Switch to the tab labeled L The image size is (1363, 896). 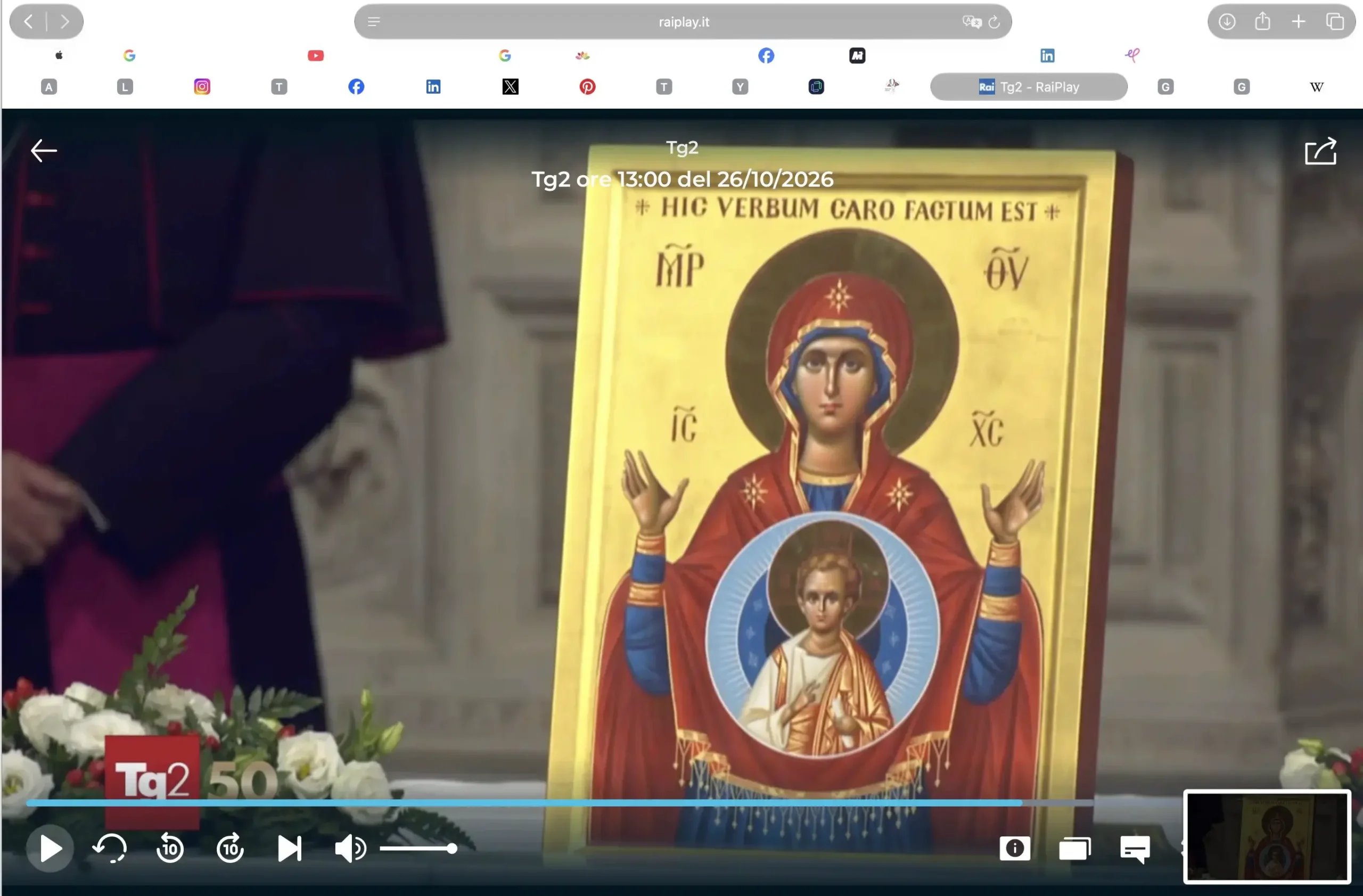[125, 86]
